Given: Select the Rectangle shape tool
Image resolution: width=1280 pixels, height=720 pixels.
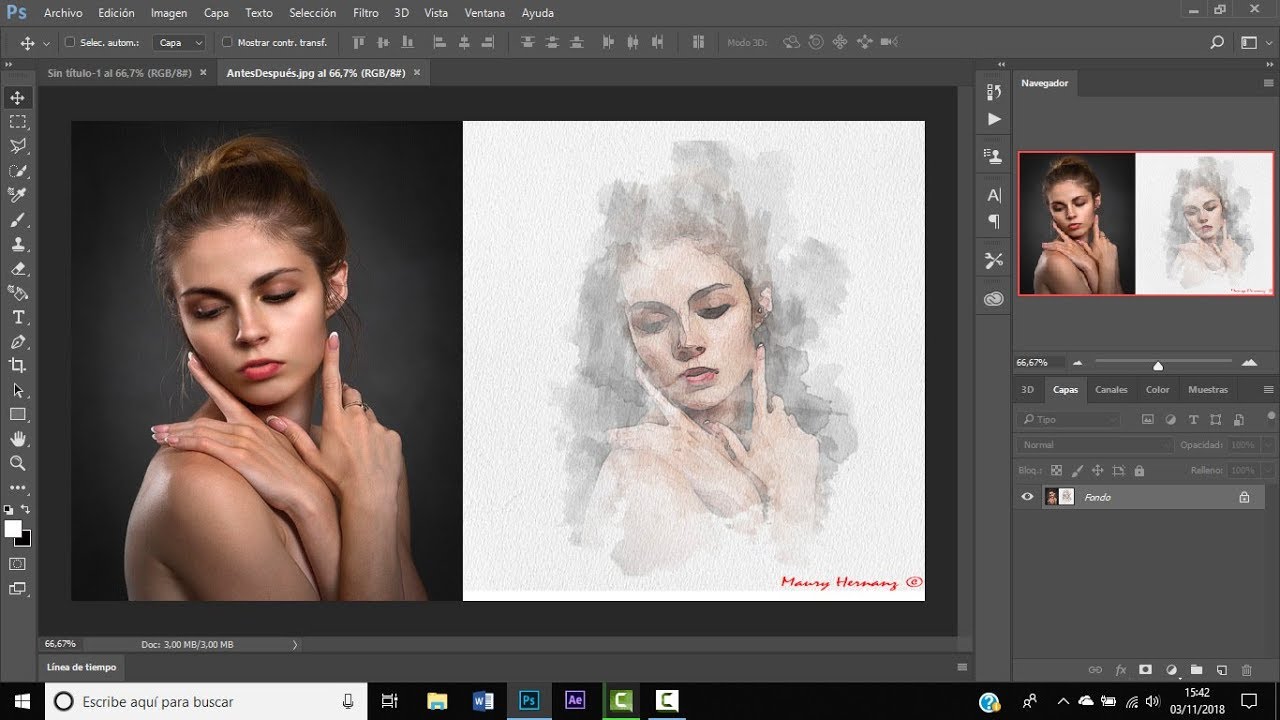Looking at the screenshot, I should click(18, 414).
